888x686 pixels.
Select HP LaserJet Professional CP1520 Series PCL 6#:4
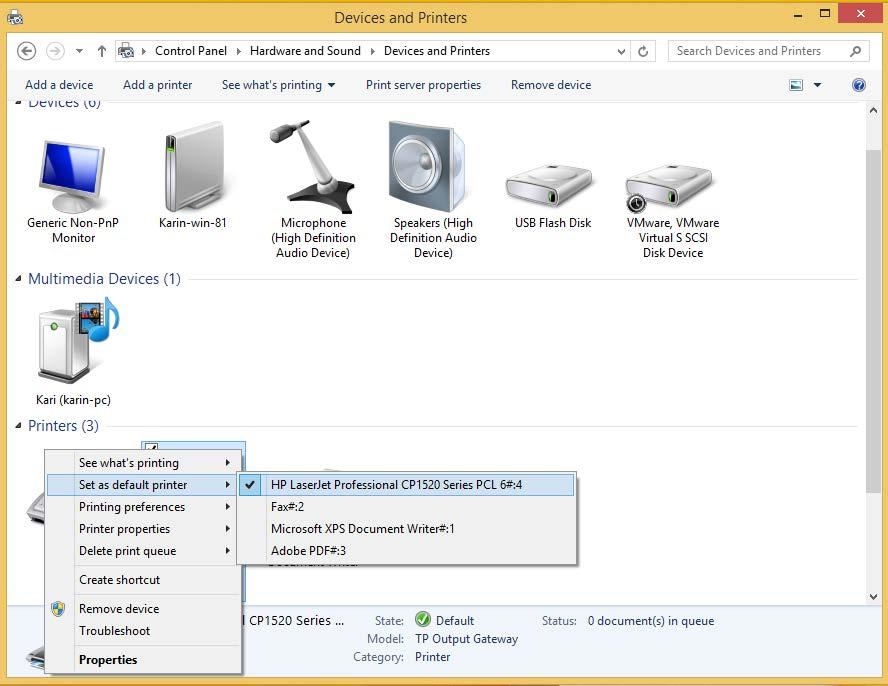pyautogui.click(x=406, y=485)
